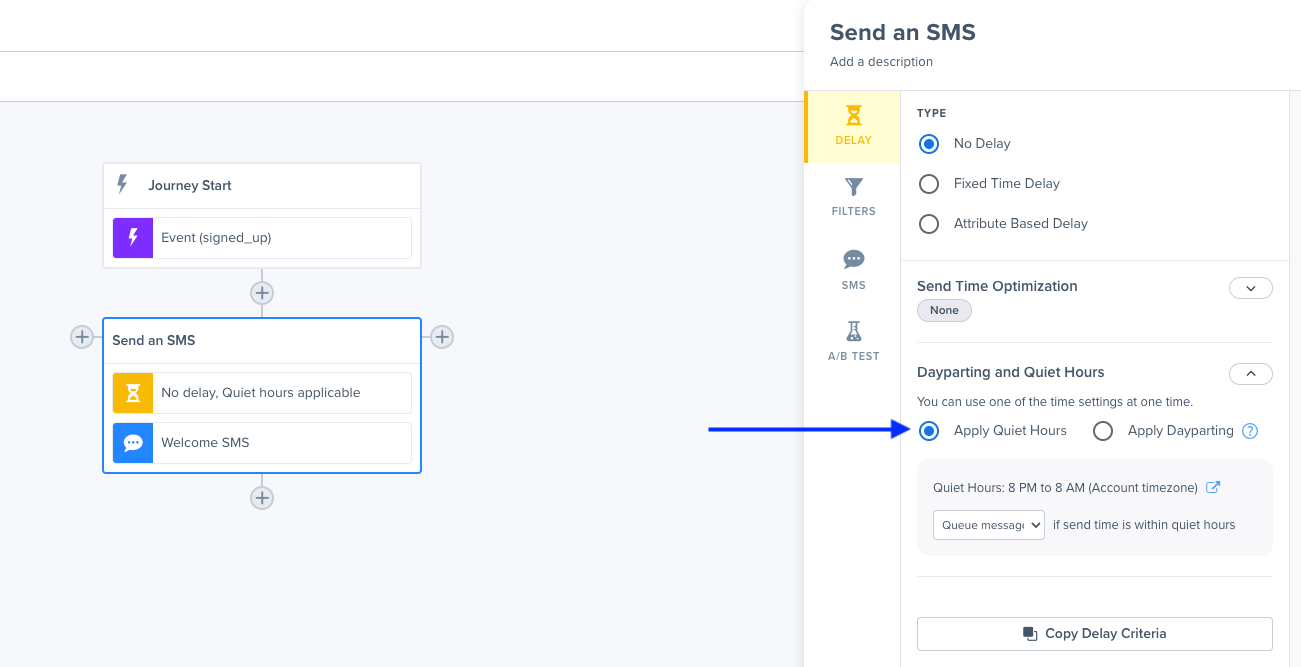Click the Copy Delay Criteria button

point(1095,634)
